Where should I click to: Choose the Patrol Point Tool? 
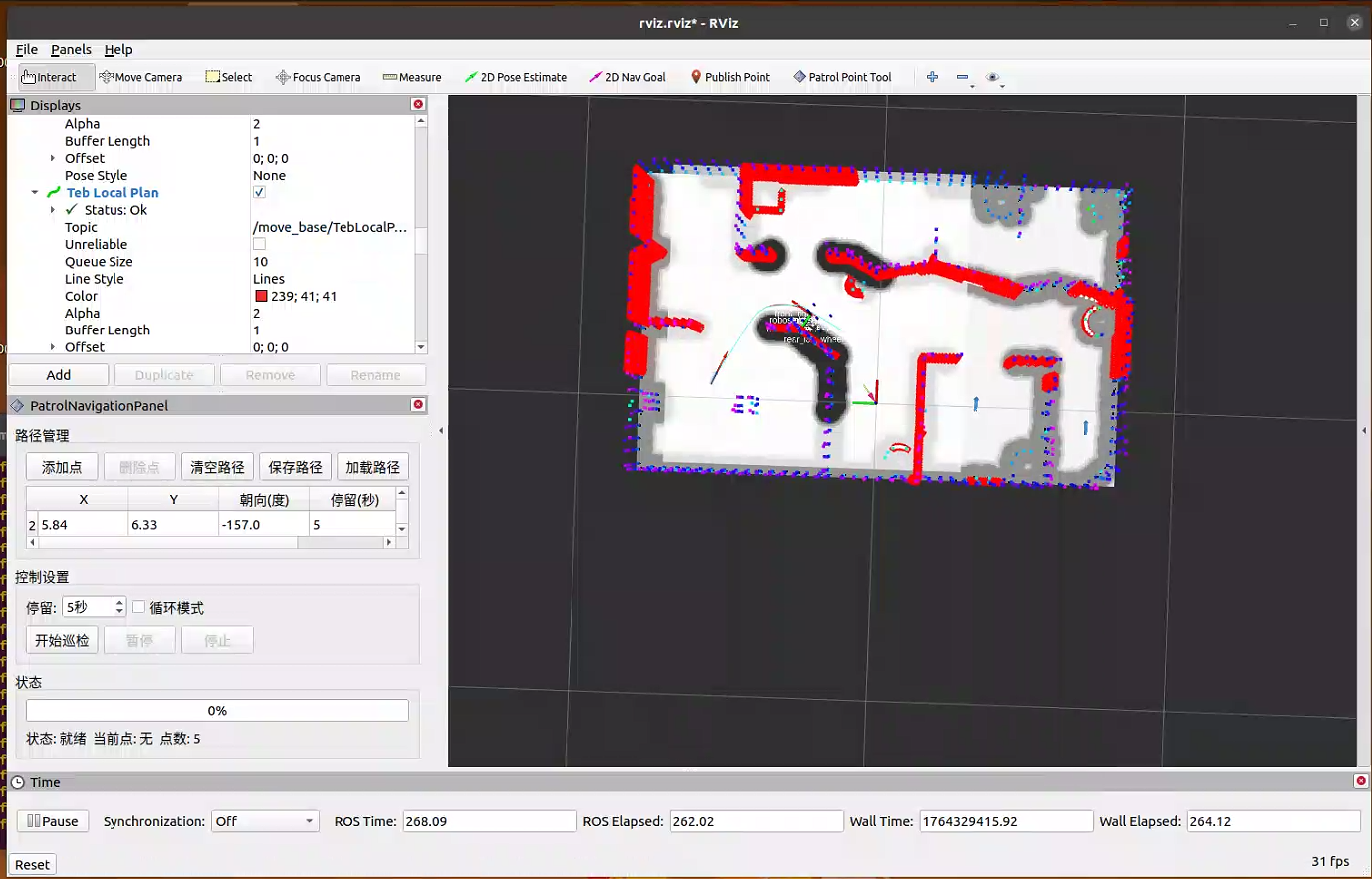[842, 77]
